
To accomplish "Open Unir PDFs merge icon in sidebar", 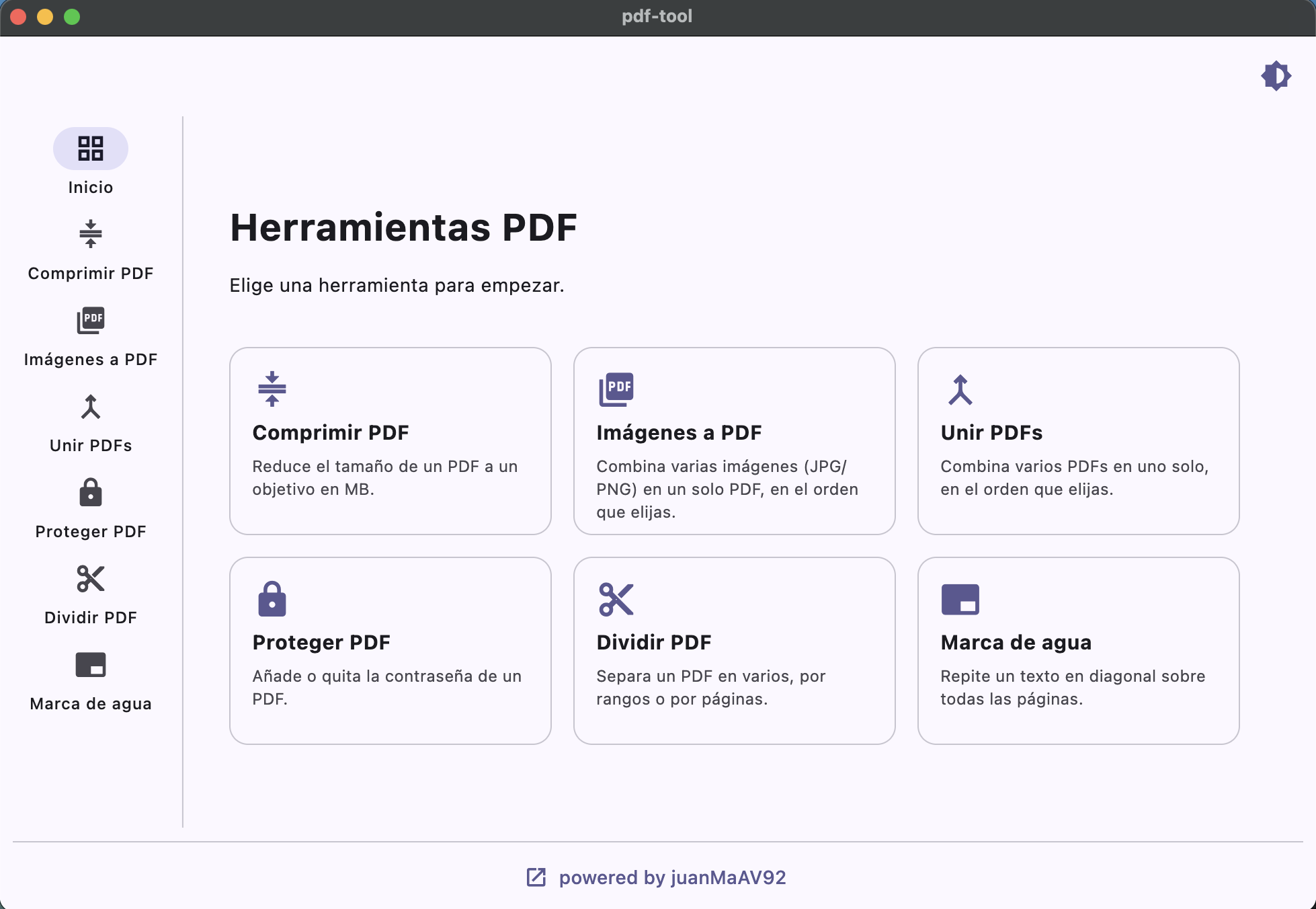I will (x=91, y=407).
